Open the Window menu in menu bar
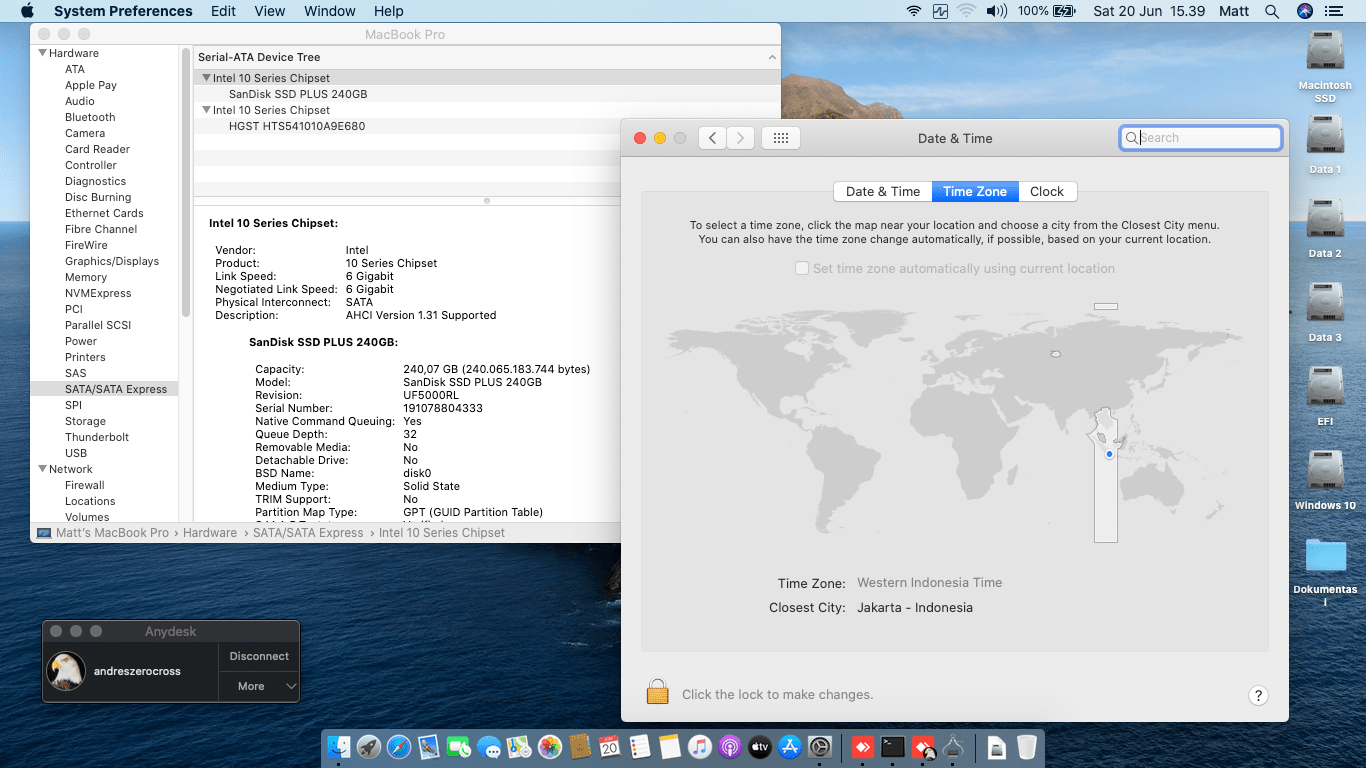 pos(329,11)
